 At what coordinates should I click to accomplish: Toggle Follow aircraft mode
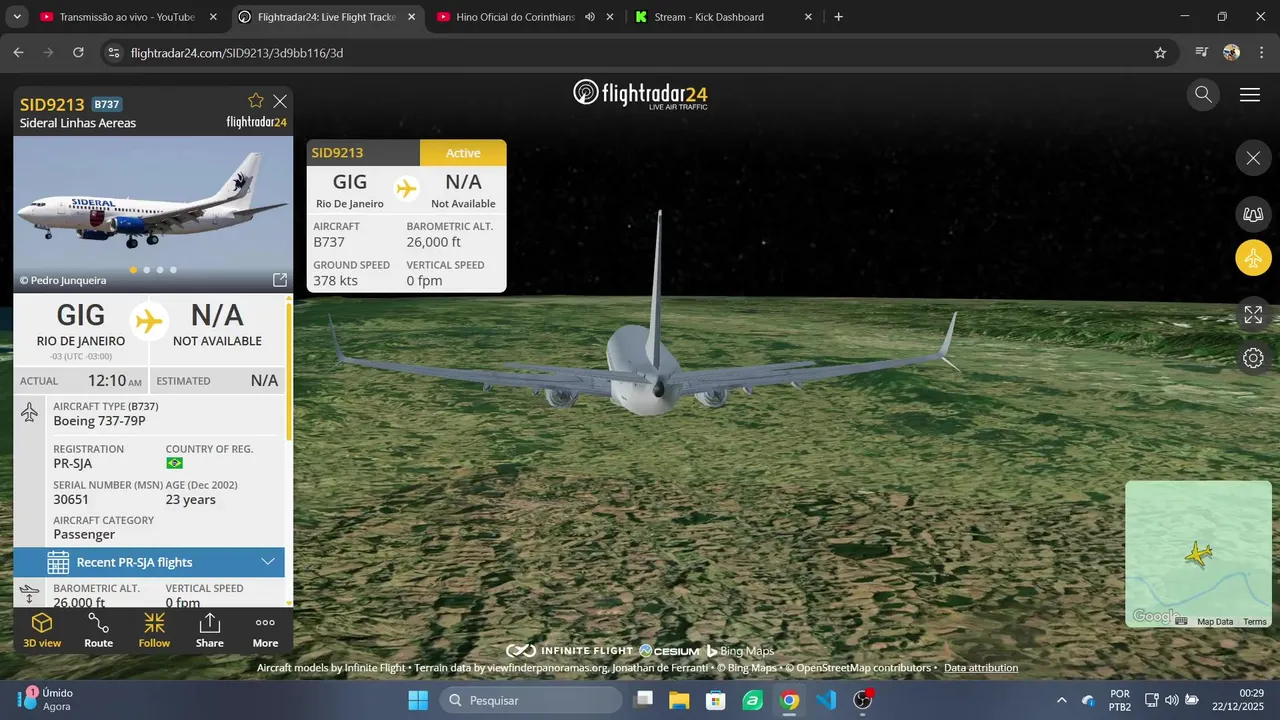point(154,631)
